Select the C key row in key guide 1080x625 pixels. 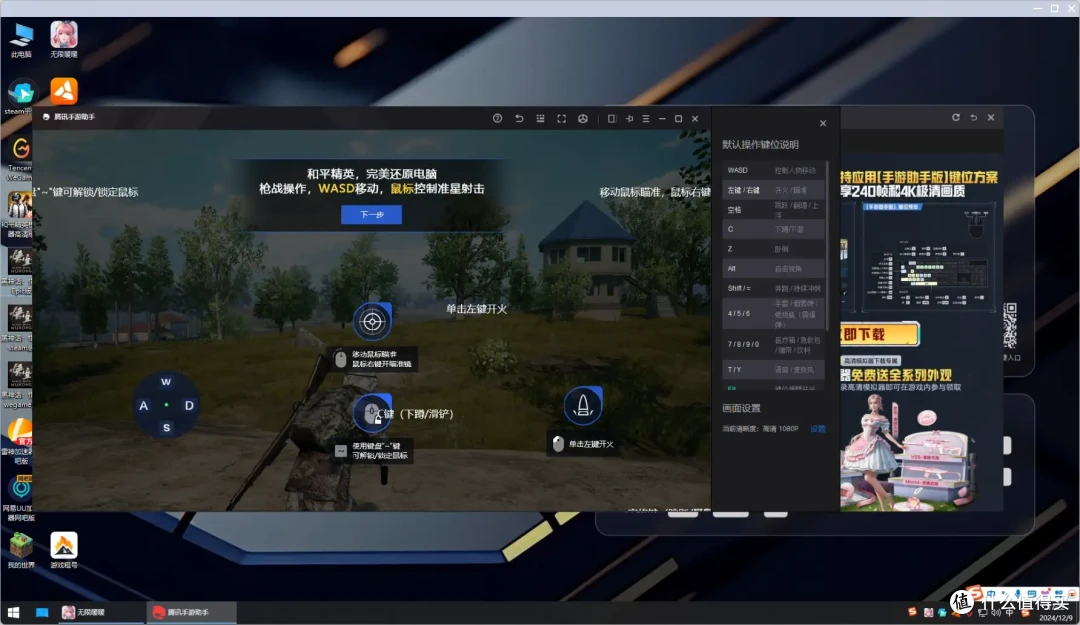pos(772,229)
